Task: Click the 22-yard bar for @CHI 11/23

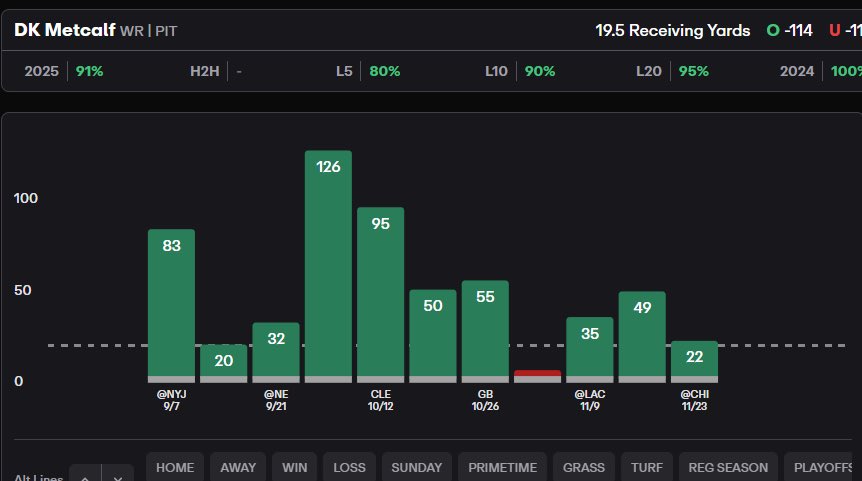Action: tap(694, 362)
